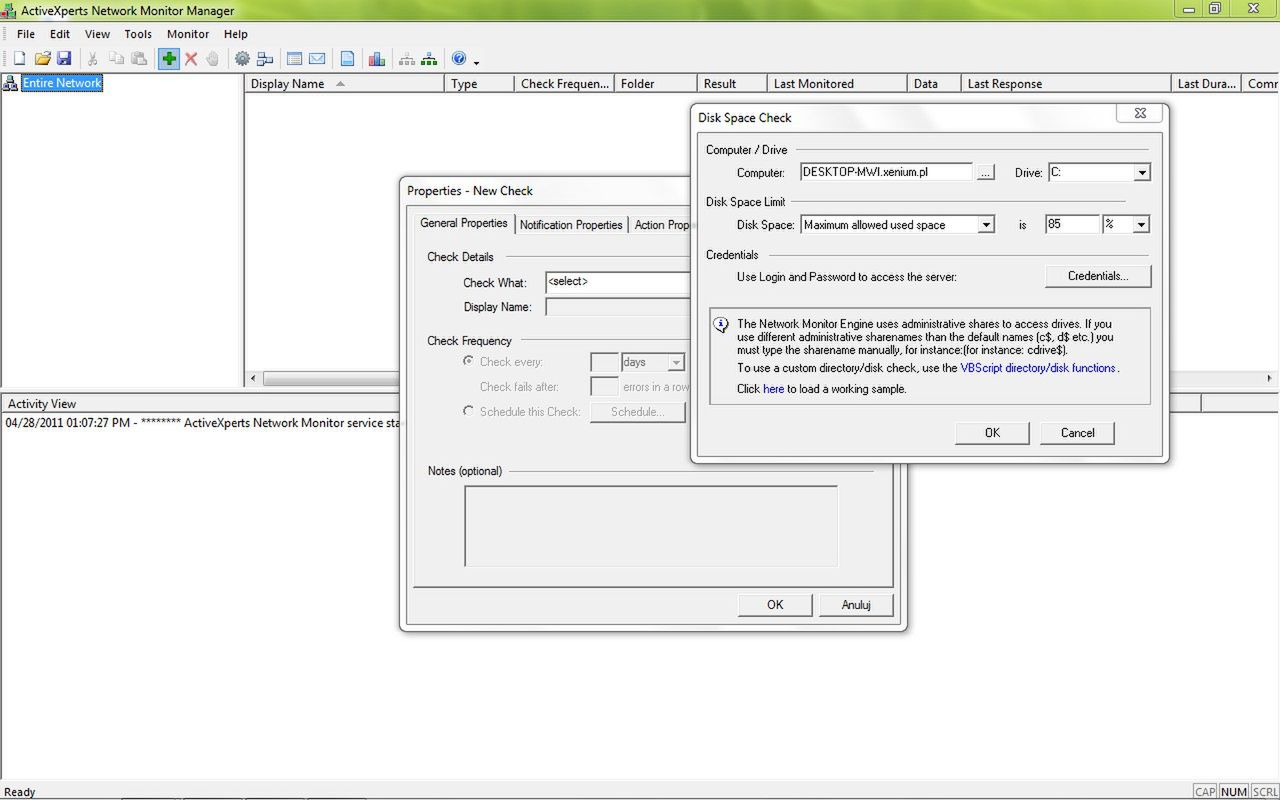Open the 'VBScript directory/disk functions' link

tap(1038, 368)
